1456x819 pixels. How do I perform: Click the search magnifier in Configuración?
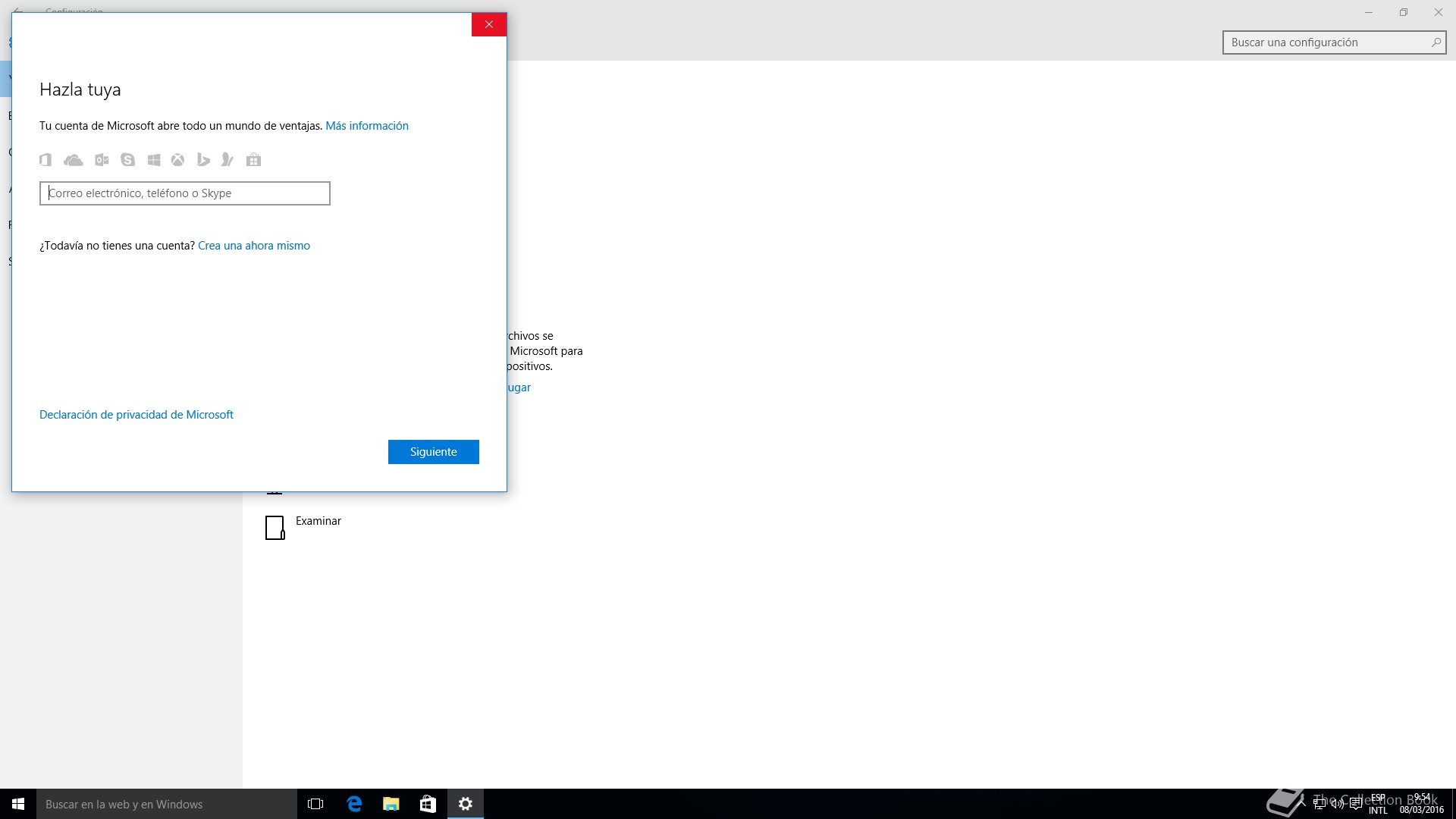1436,42
